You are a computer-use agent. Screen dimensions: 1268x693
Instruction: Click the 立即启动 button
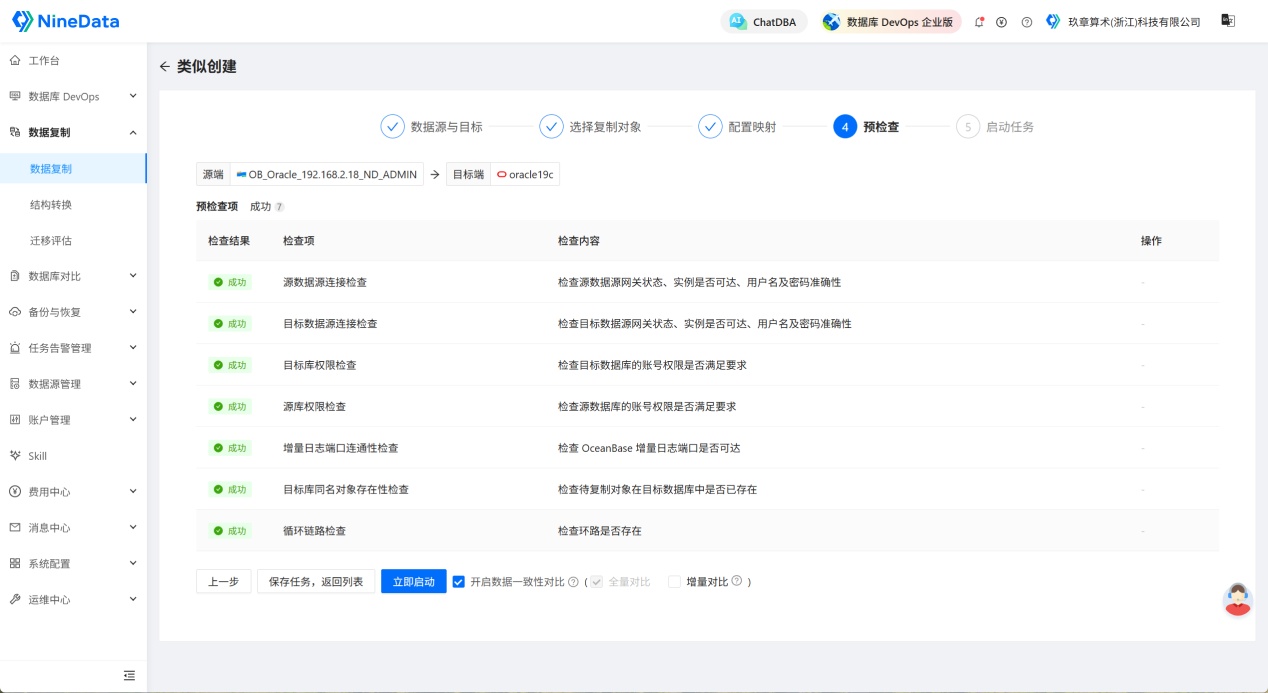(x=414, y=581)
